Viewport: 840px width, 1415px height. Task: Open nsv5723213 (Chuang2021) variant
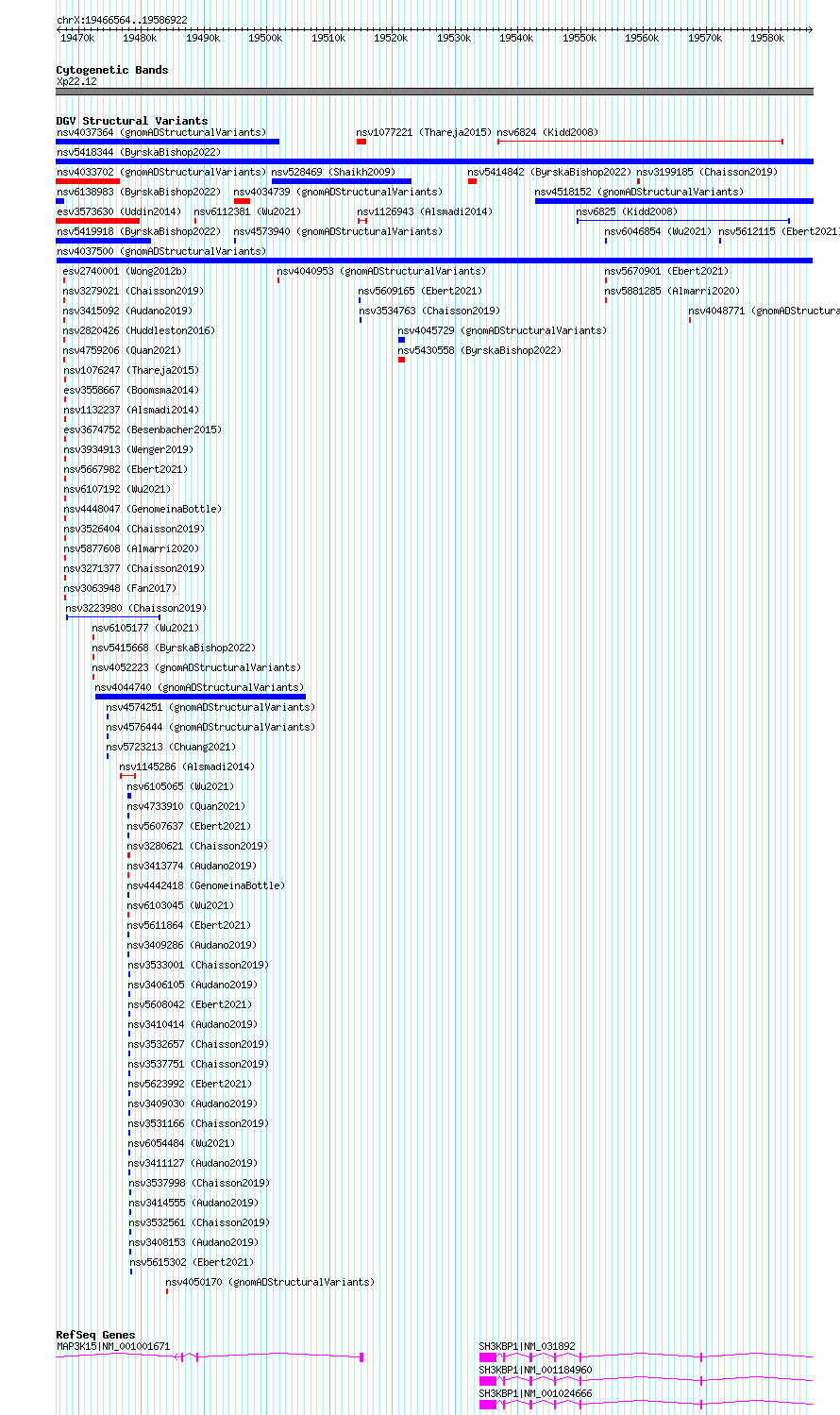coord(171,748)
